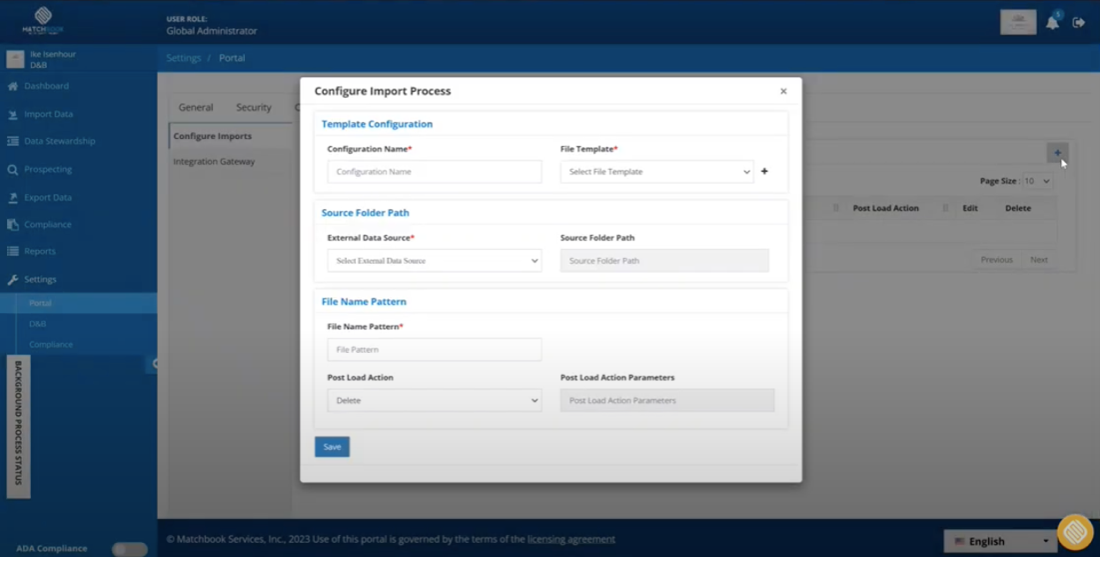Go to the Next page
Screen dimensions: 1100x562
click(1039, 260)
